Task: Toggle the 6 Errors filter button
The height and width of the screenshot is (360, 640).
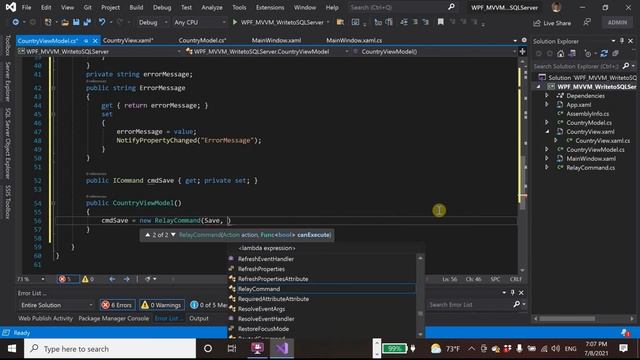Action: 118,305
